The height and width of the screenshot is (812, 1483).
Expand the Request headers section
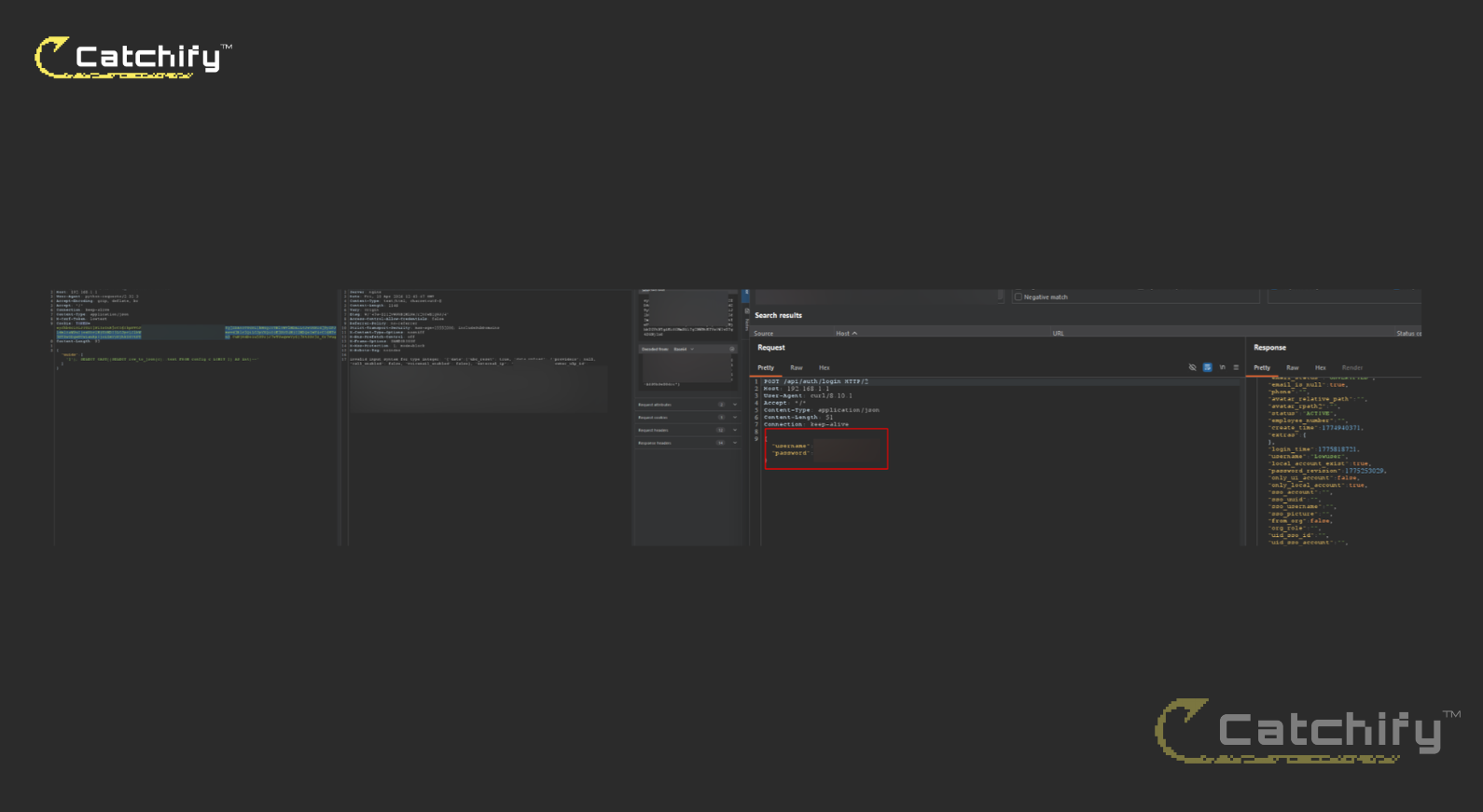686,430
